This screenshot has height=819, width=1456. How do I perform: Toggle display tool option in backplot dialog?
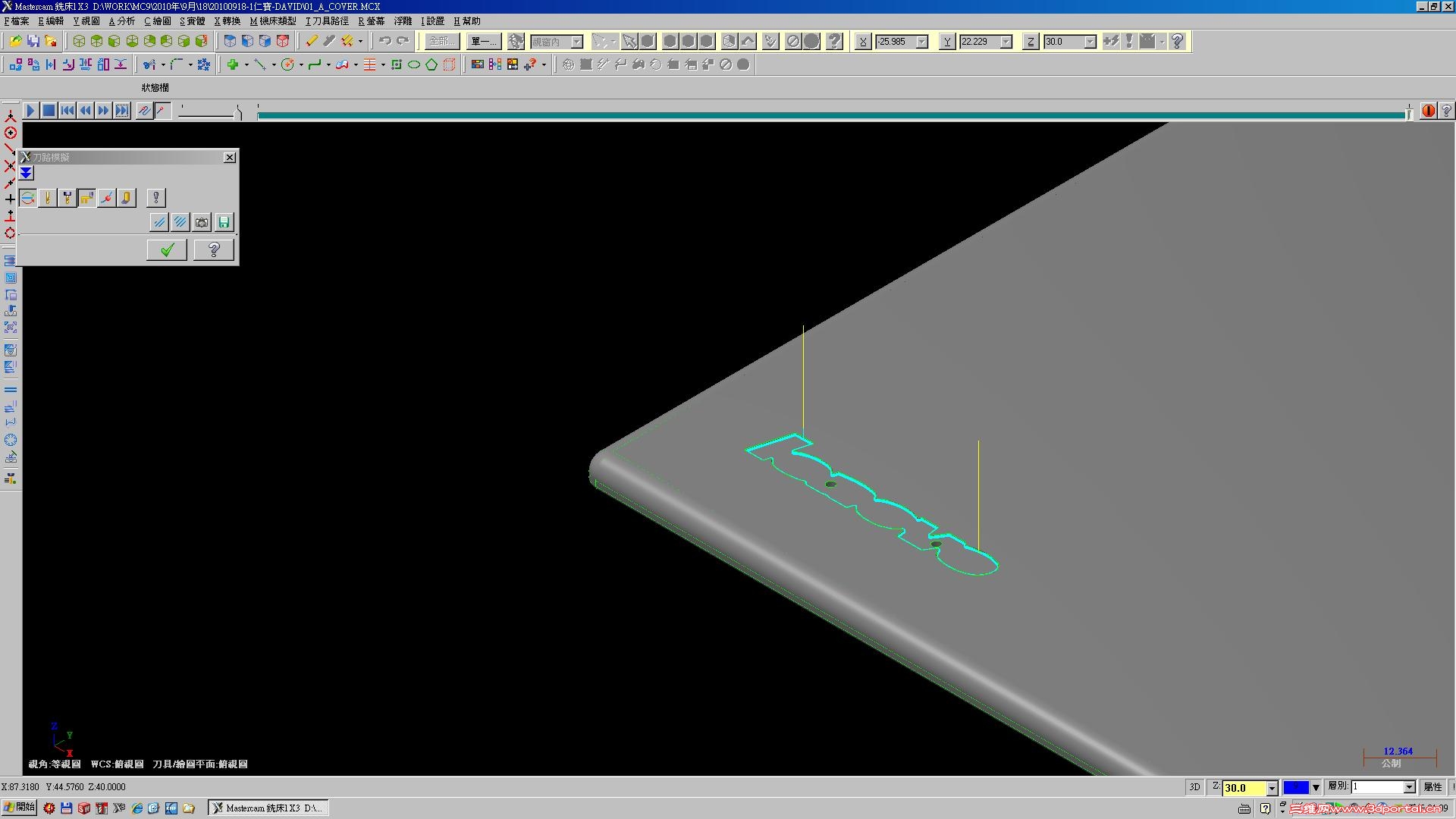pyautogui.click(x=47, y=198)
